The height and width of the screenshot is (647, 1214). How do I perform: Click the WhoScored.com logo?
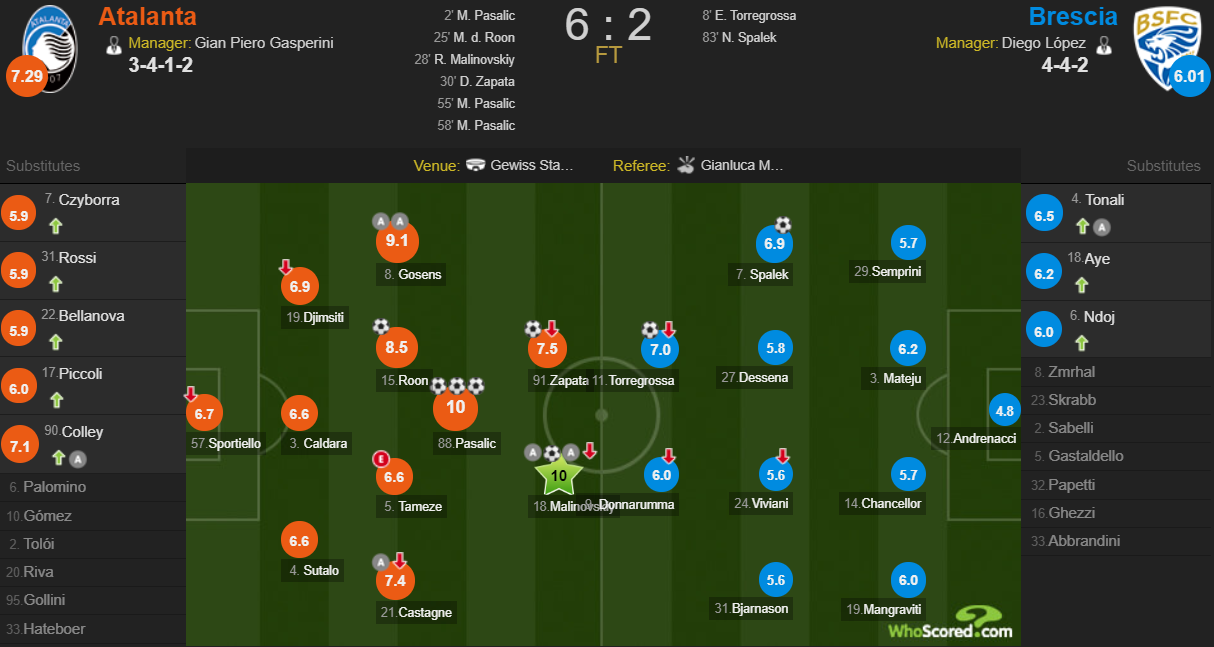pyautogui.click(x=950, y=622)
